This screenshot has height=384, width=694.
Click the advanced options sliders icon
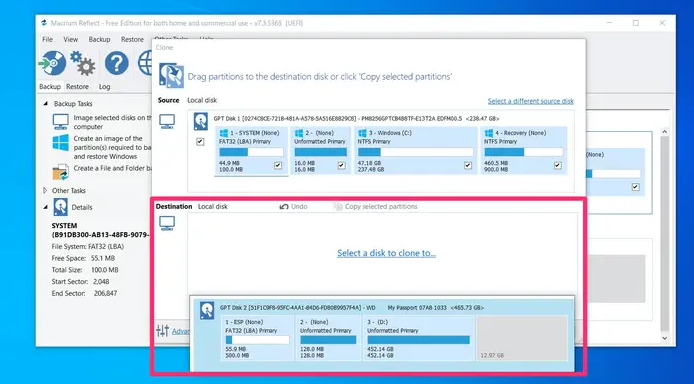(162, 330)
